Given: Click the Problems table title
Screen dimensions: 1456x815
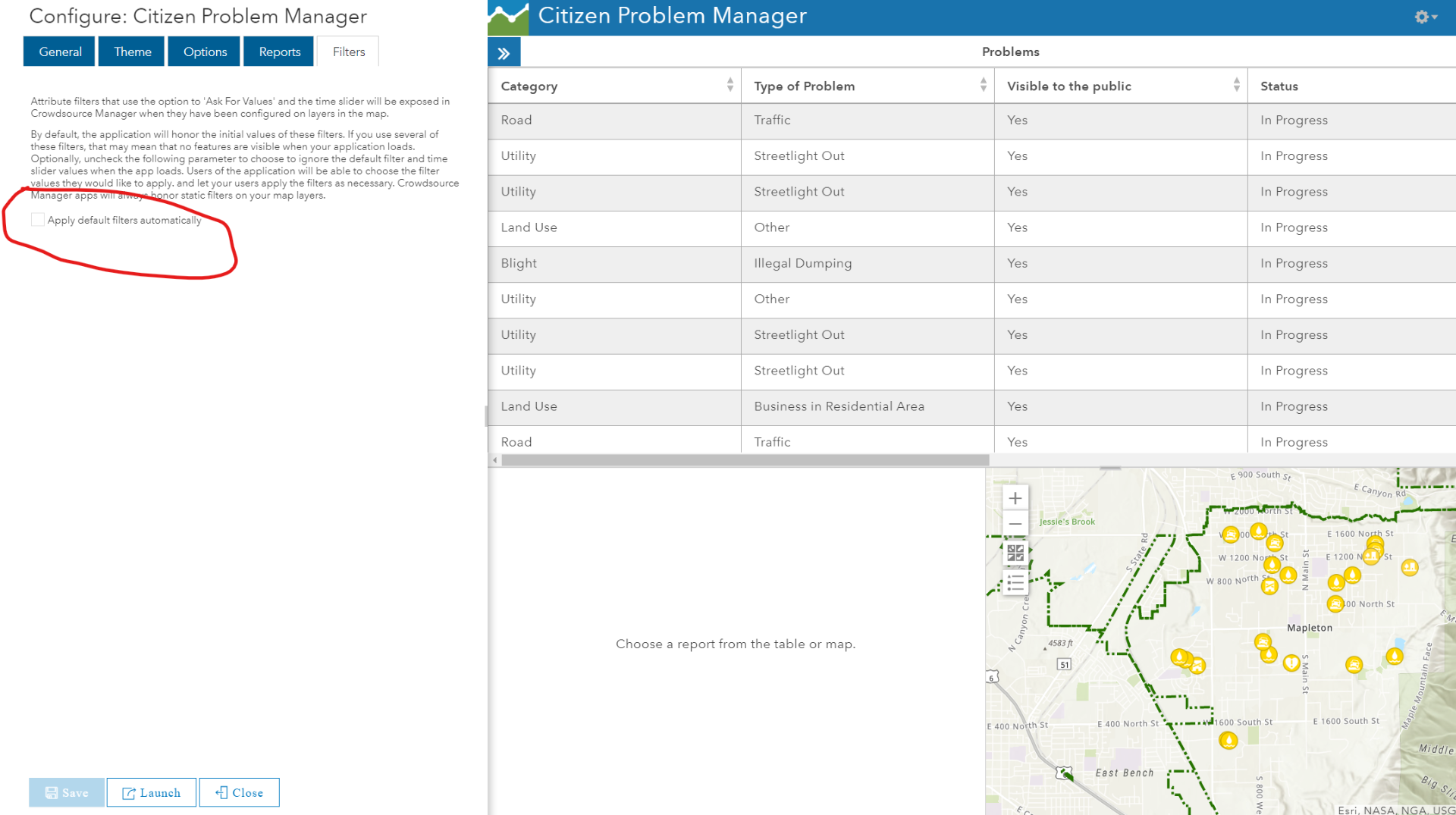Looking at the screenshot, I should (1010, 52).
